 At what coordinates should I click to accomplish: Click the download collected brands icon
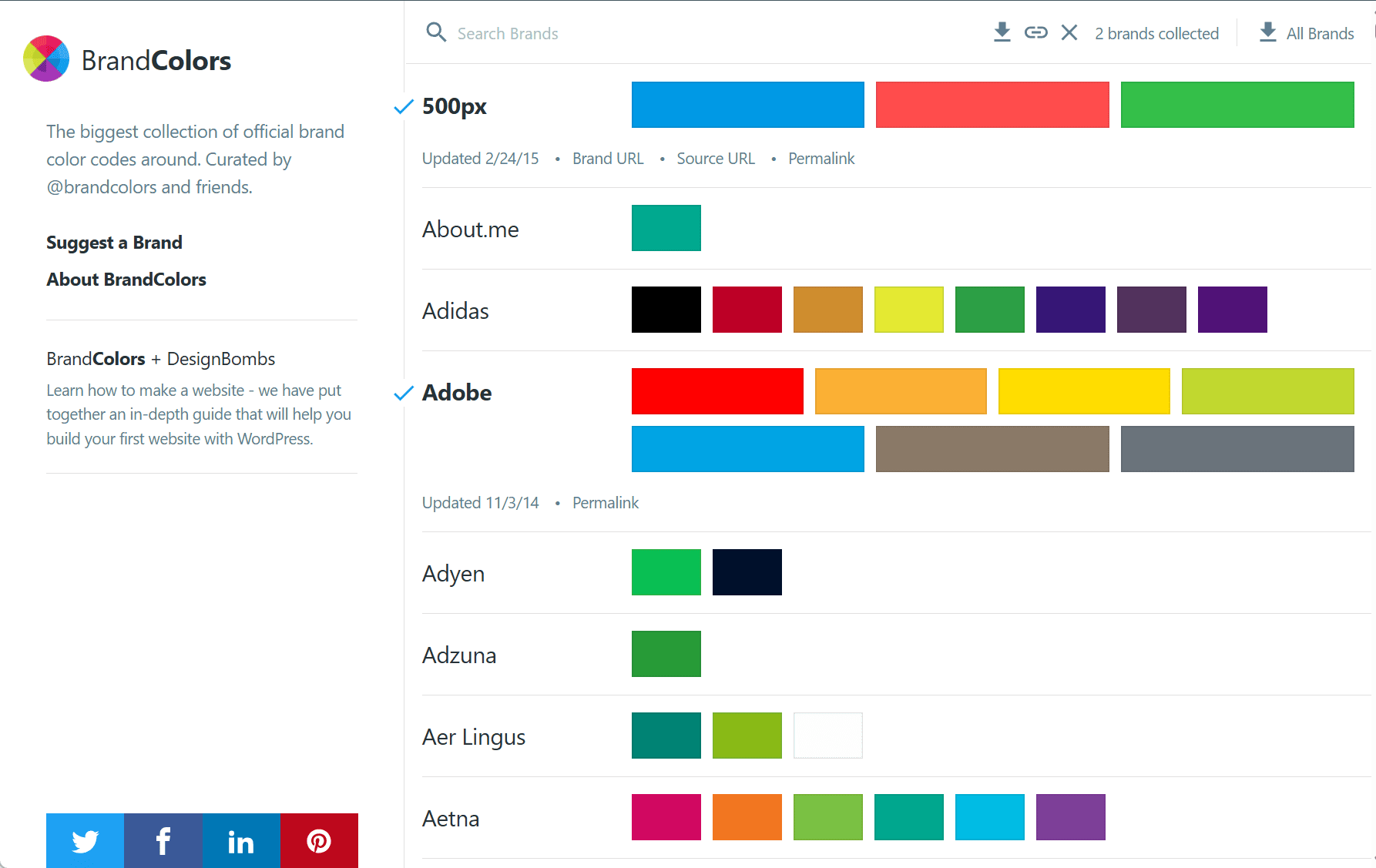1002,32
